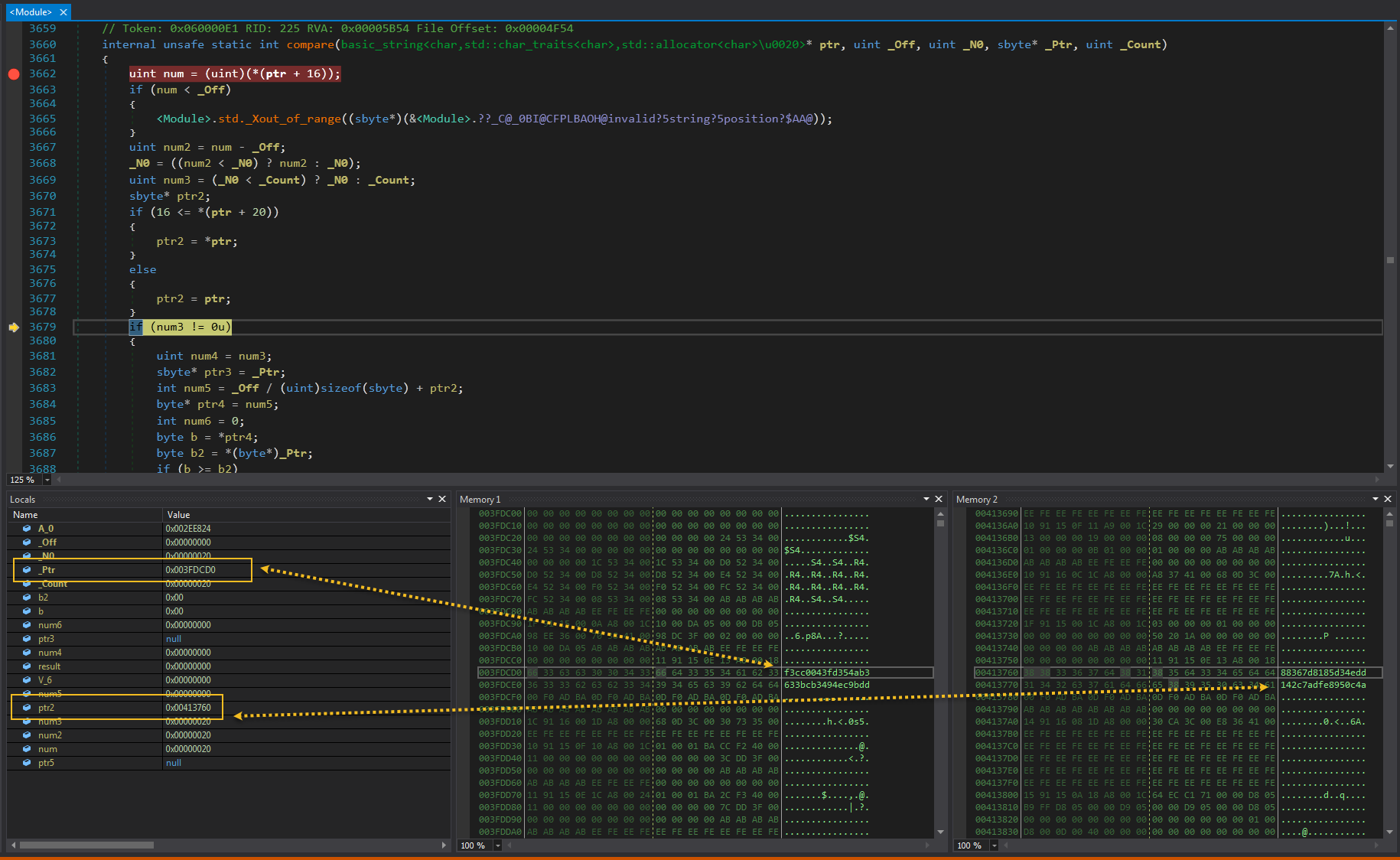Screen dimensions: 1400x860
Task: Select the result row name in Locals
Action: (x=49, y=666)
